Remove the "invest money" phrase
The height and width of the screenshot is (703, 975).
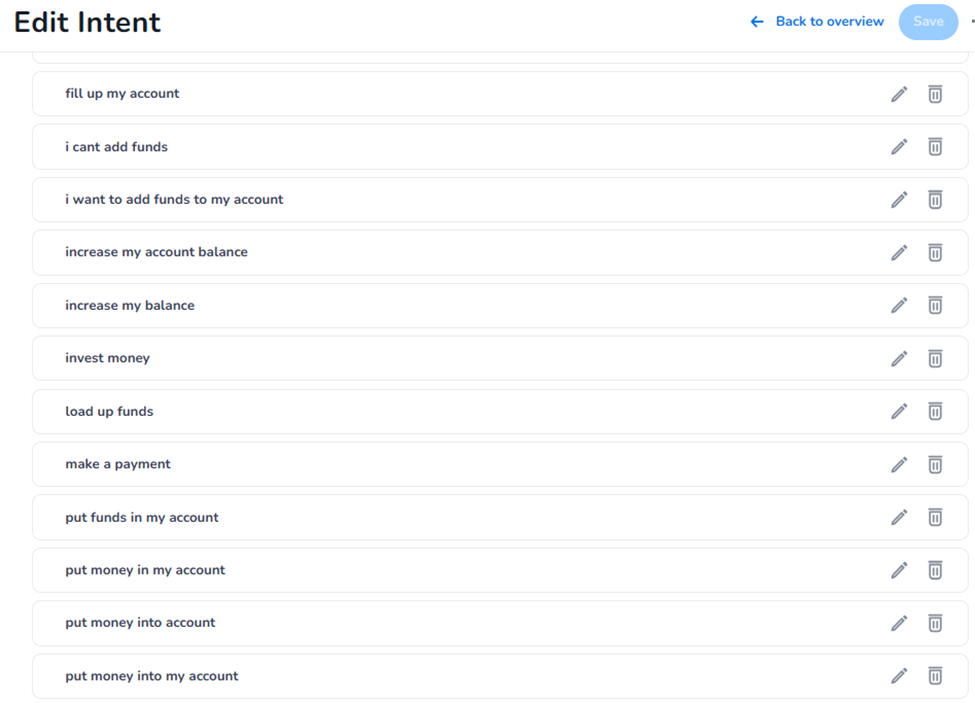pos(935,358)
